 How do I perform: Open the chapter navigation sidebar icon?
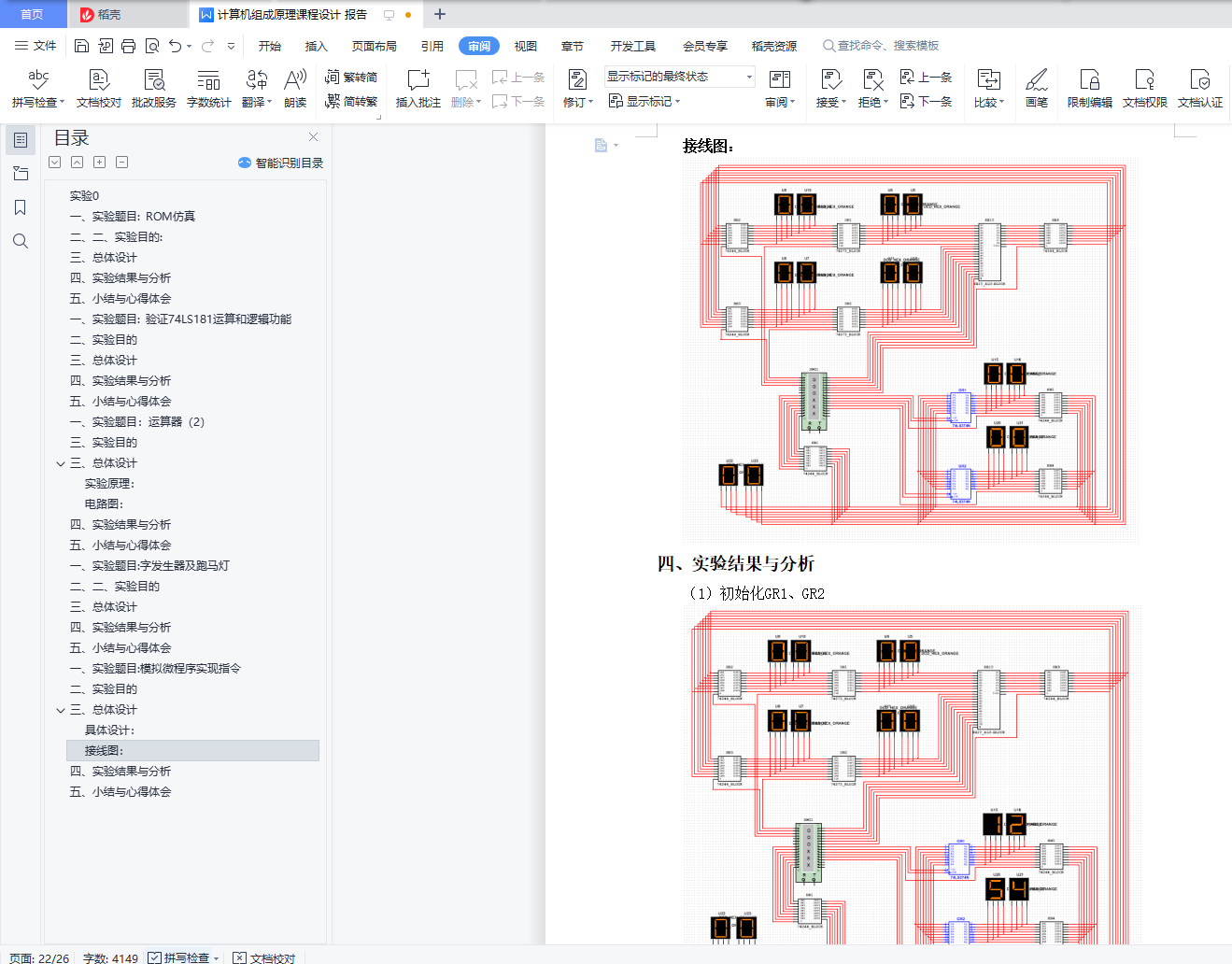(21, 174)
